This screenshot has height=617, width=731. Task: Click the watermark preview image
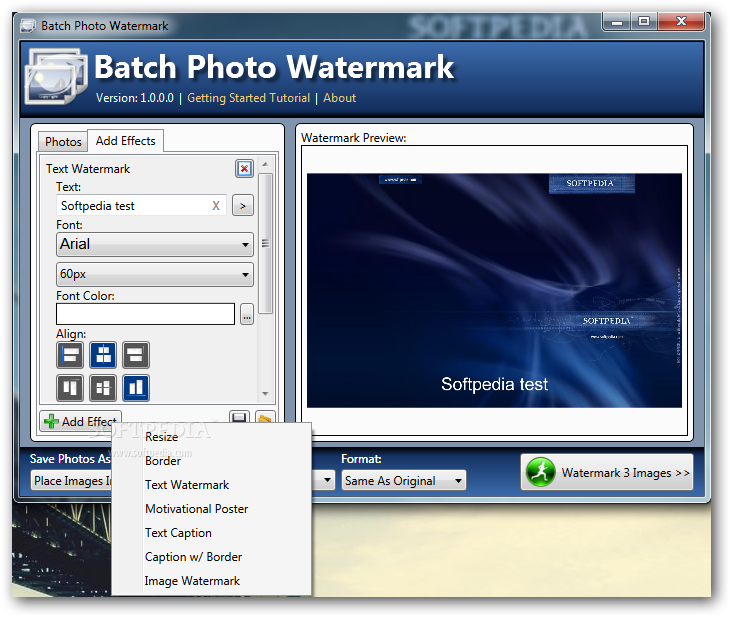point(494,291)
